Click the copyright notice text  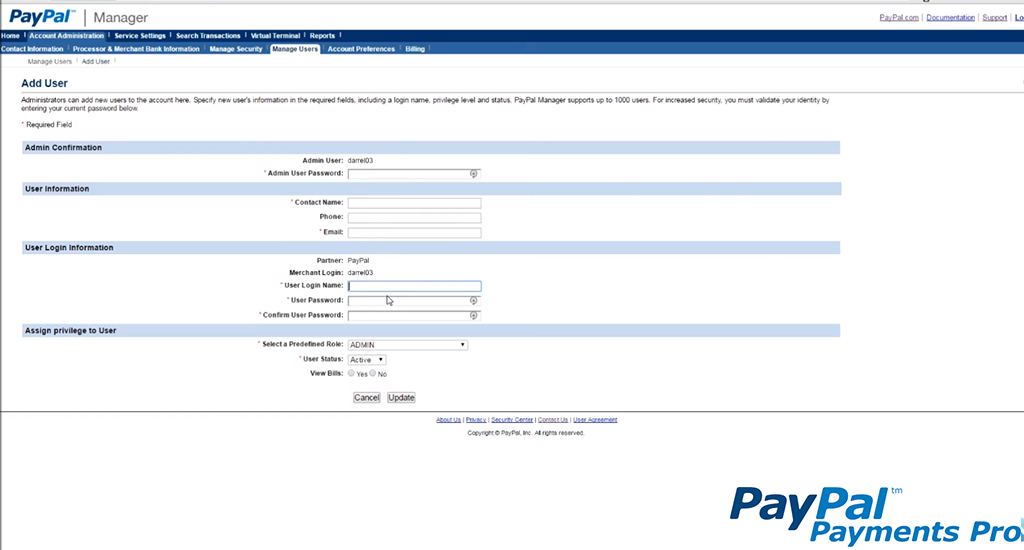(x=526, y=433)
